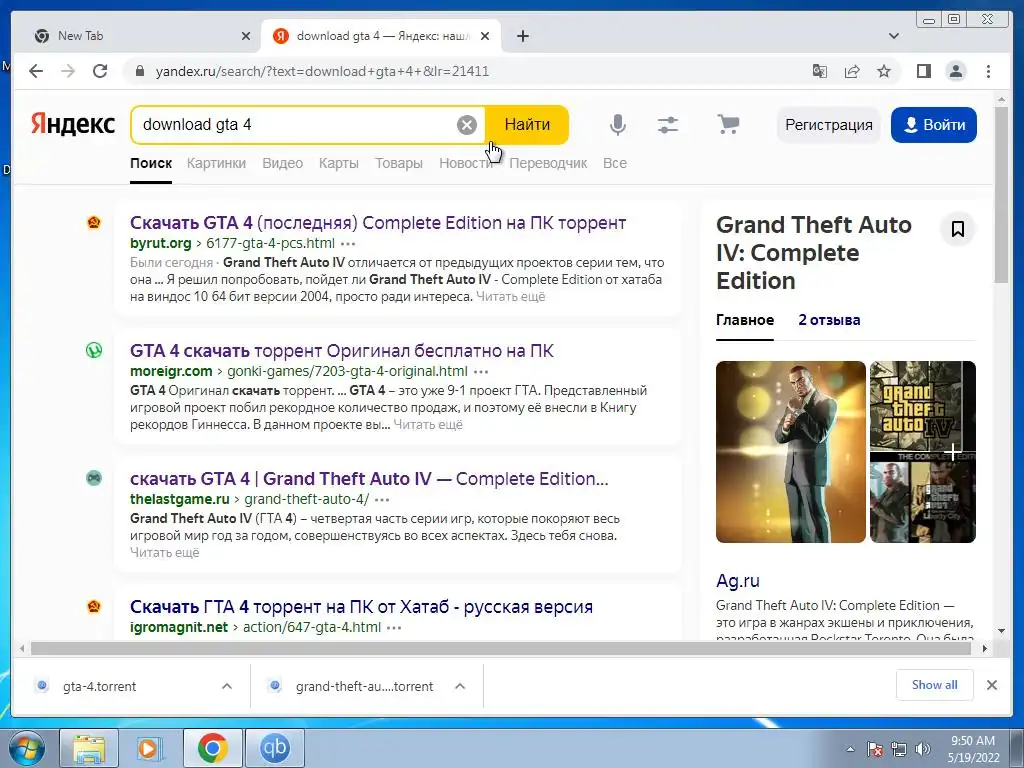1024x768 pixels.
Task: Open Yandex search settings sliders icon
Action: pyautogui.click(x=667, y=125)
